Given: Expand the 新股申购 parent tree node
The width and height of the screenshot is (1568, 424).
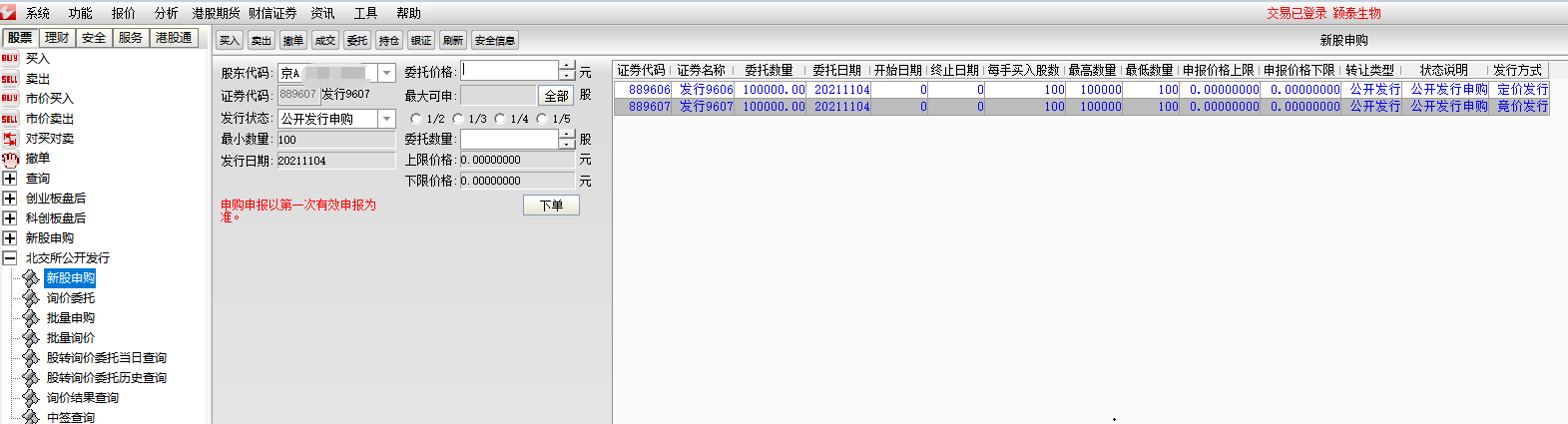Looking at the screenshot, I should pyautogui.click(x=10, y=238).
